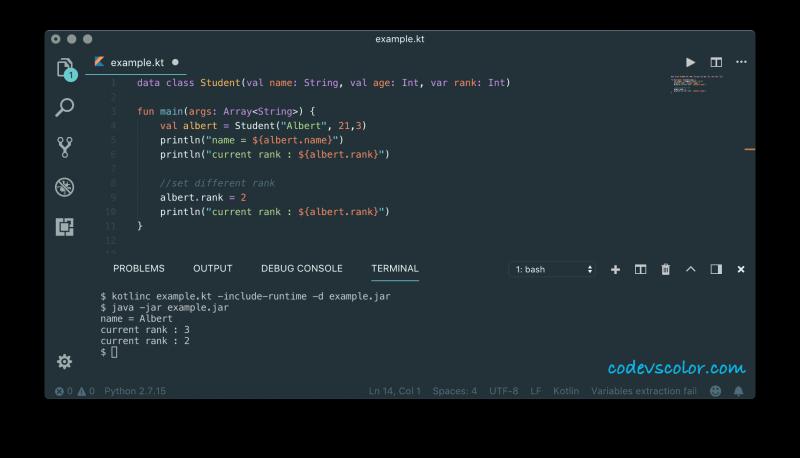Open the Explorer icon in activity bar
Screen dimensions: 800x458
pos(65,69)
